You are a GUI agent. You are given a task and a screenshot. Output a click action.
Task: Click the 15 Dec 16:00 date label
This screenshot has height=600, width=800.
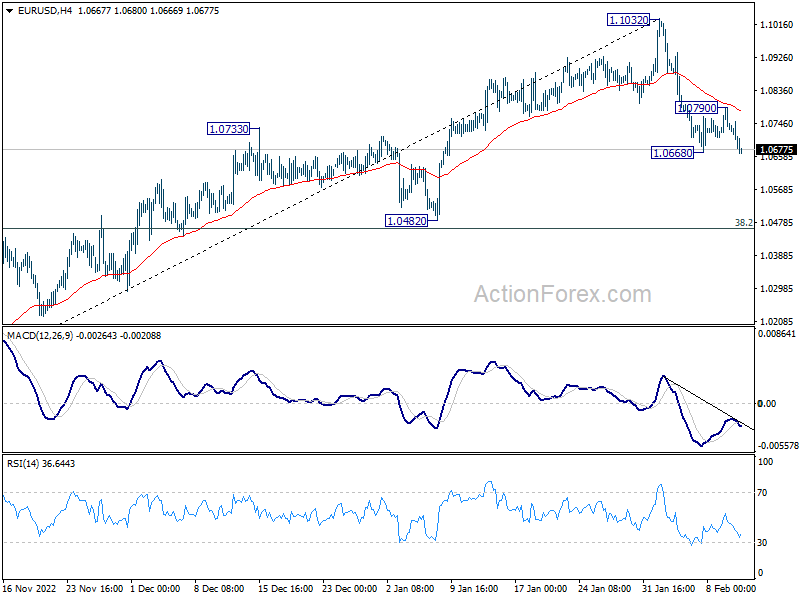pyautogui.click(x=285, y=588)
